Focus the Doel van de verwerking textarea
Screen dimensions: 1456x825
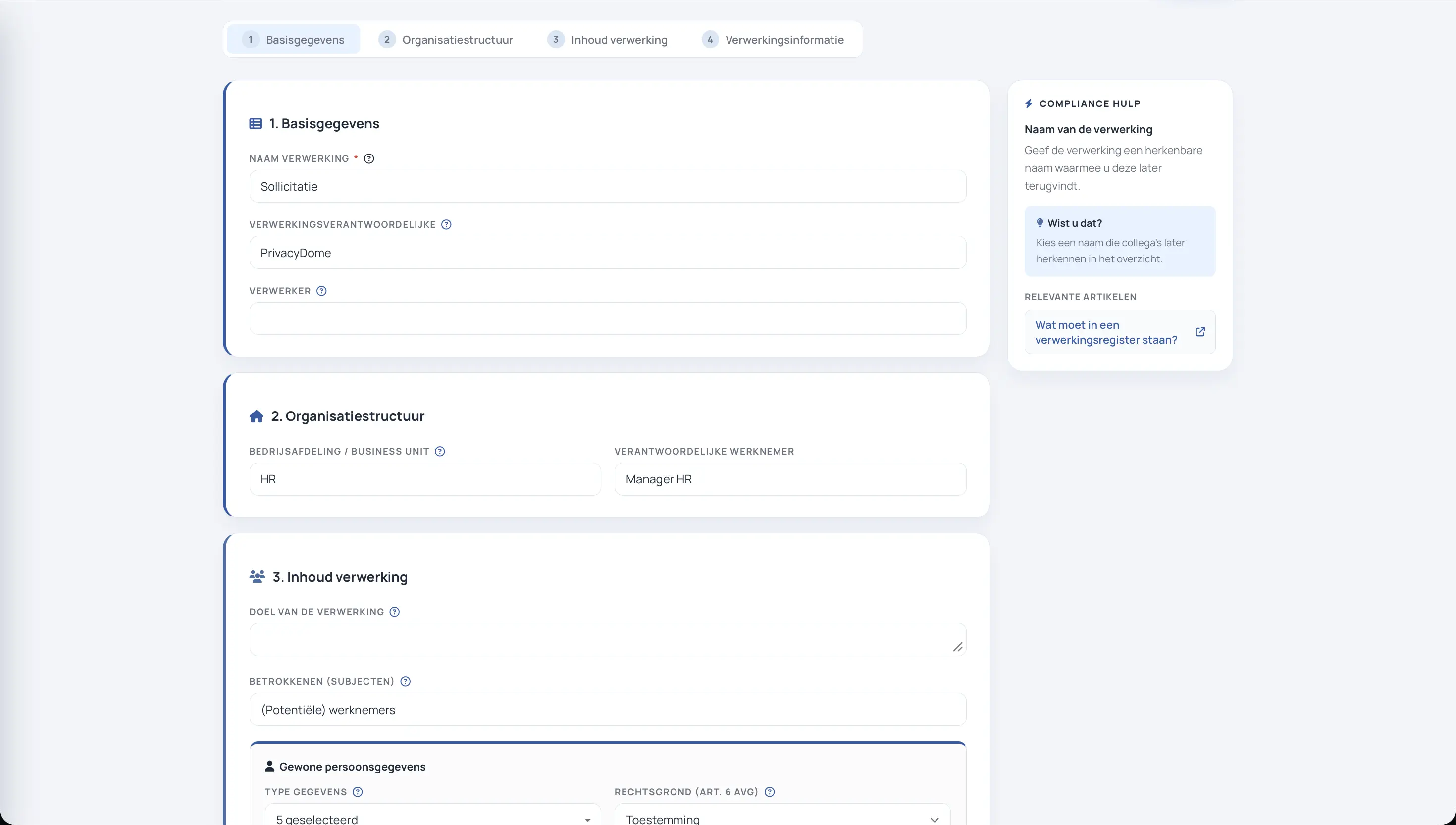[607, 640]
